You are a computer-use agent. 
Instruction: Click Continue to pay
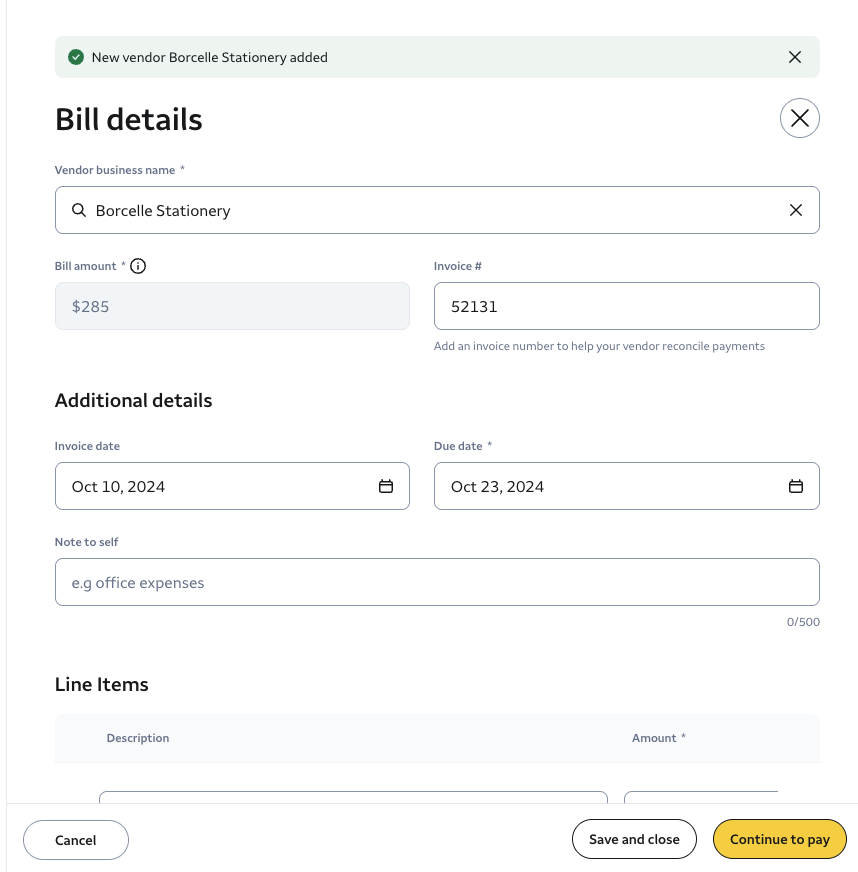pos(779,839)
